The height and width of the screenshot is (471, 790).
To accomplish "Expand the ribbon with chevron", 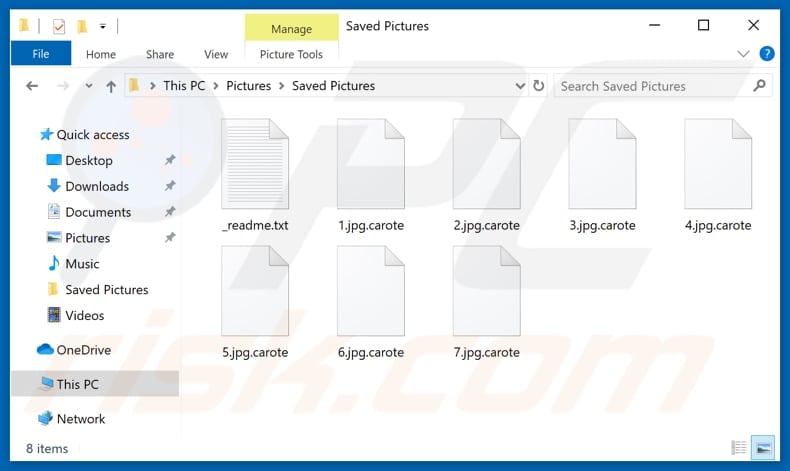I will [744, 54].
